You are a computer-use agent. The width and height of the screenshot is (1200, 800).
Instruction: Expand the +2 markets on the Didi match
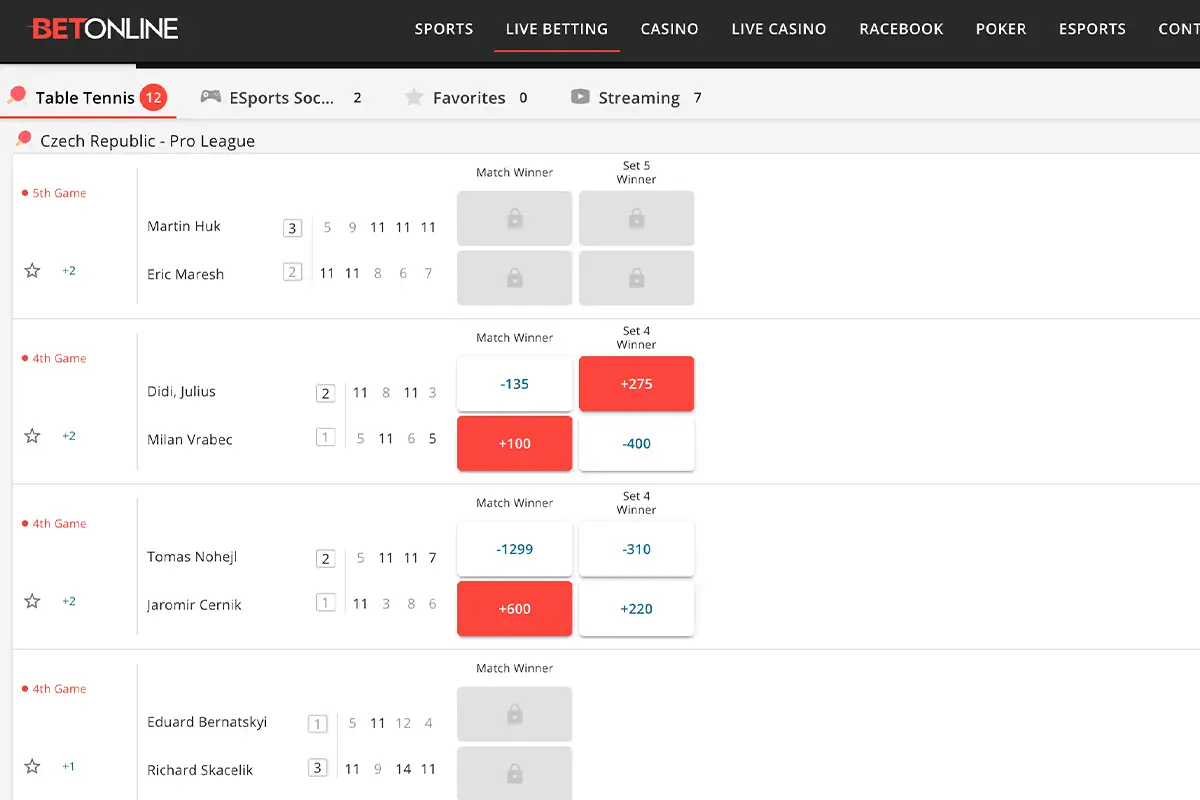point(69,435)
